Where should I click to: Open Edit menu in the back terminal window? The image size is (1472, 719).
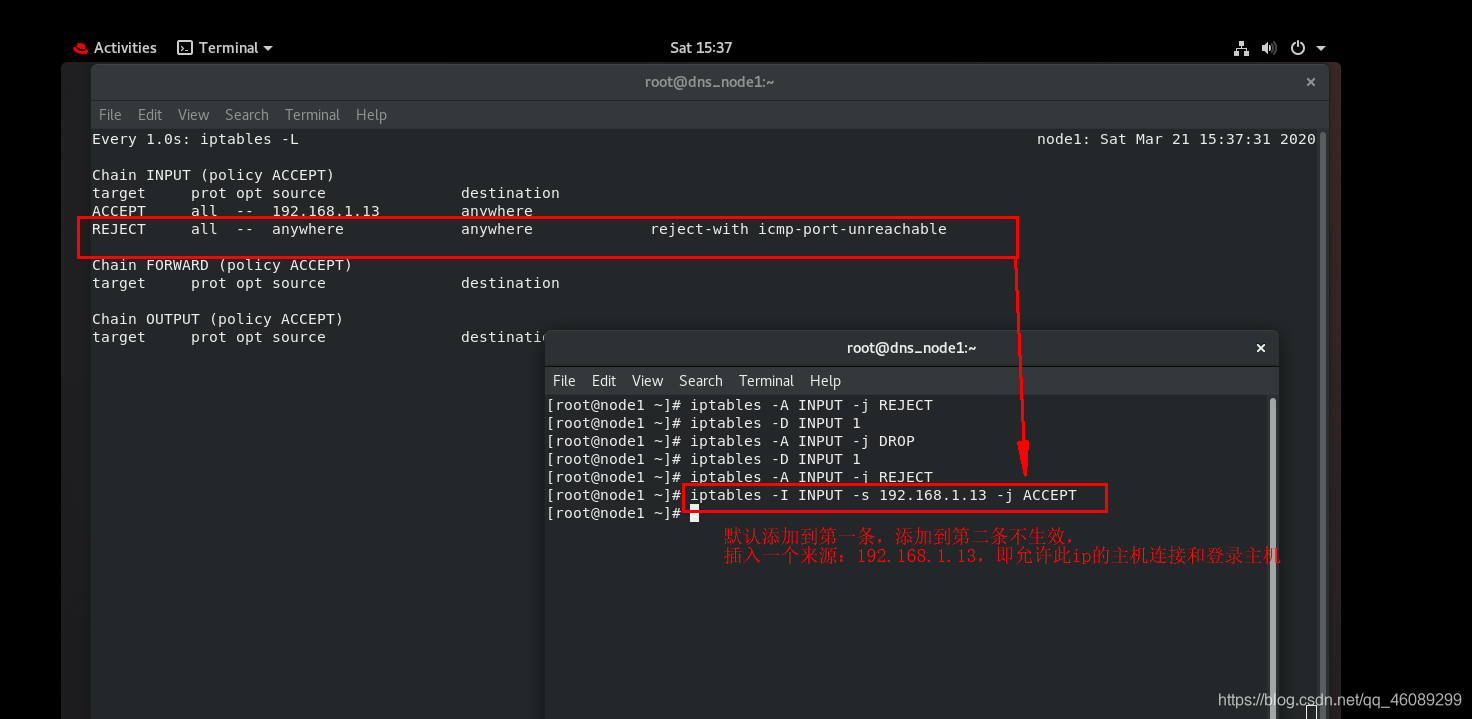pyautogui.click(x=150, y=115)
